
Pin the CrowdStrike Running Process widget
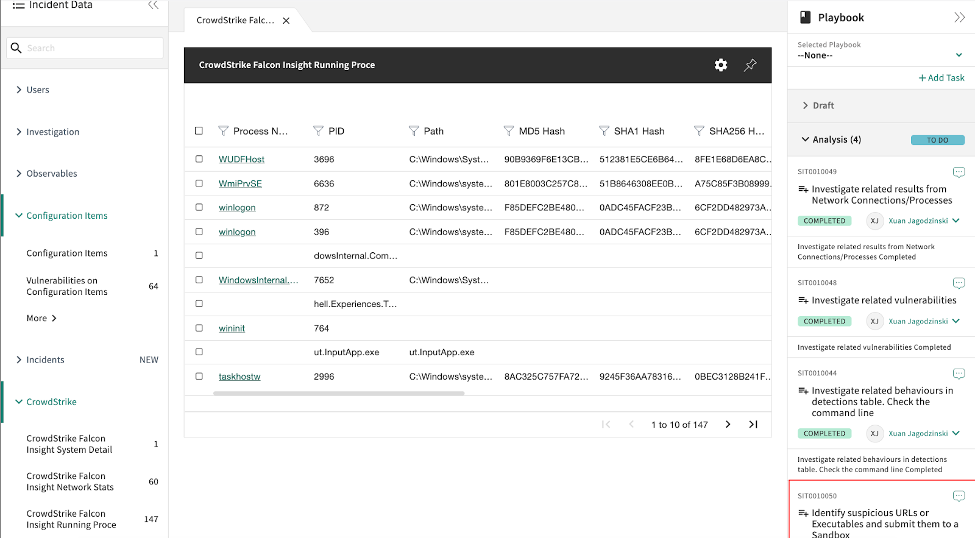point(750,65)
